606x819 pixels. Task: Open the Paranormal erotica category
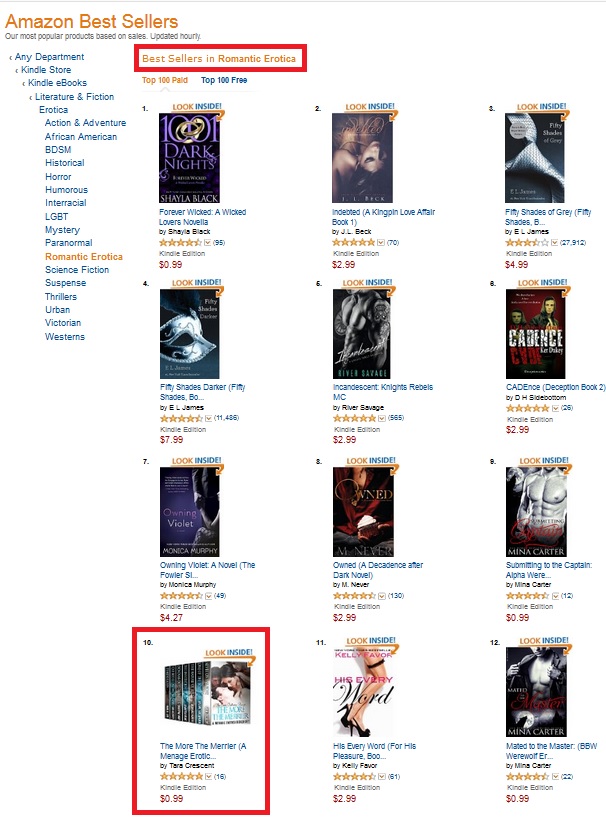tap(68, 243)
